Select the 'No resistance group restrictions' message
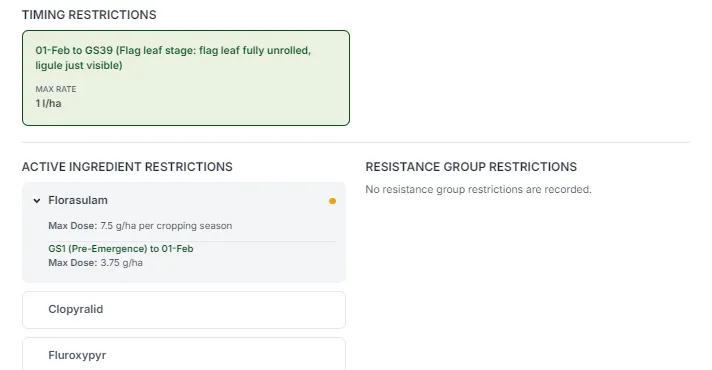The height and width of the screenshot is (370, 712). click(479, 189)
